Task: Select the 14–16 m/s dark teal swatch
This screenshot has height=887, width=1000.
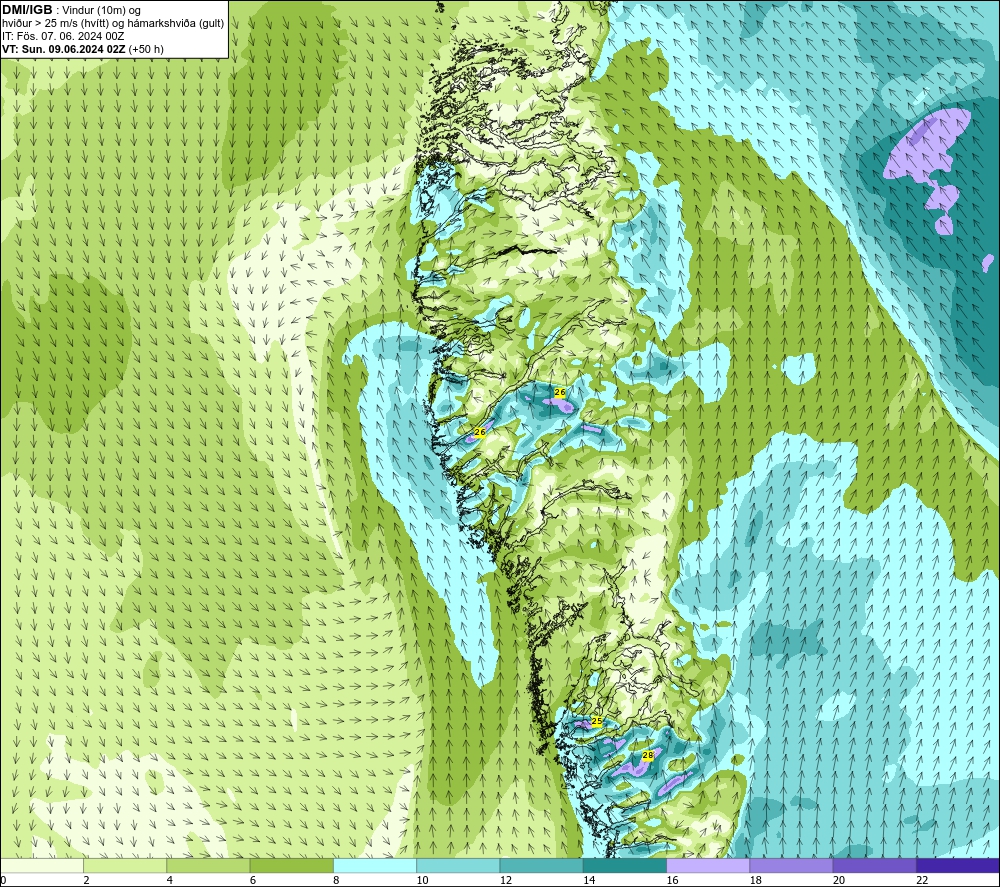Action: click(x=625, y=865)
